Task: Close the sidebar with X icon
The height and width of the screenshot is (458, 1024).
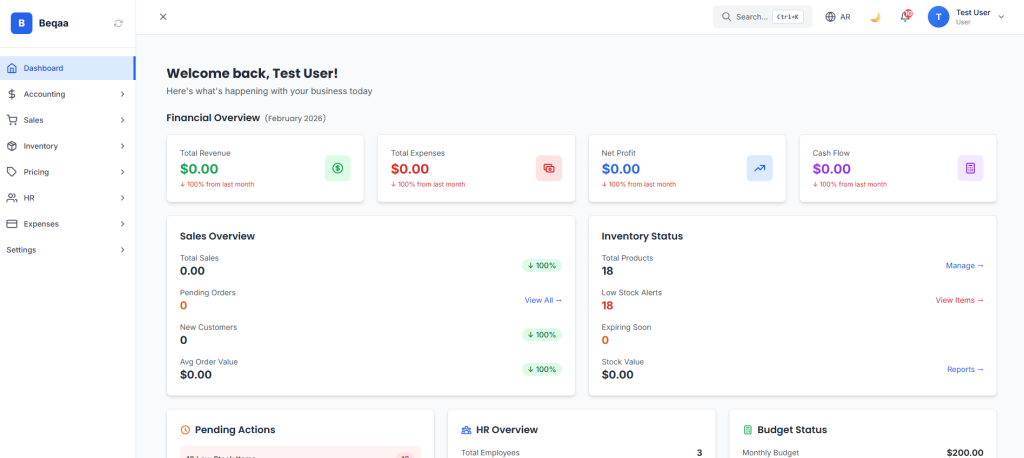Action: pyautogui.click(x=163, y=17)
